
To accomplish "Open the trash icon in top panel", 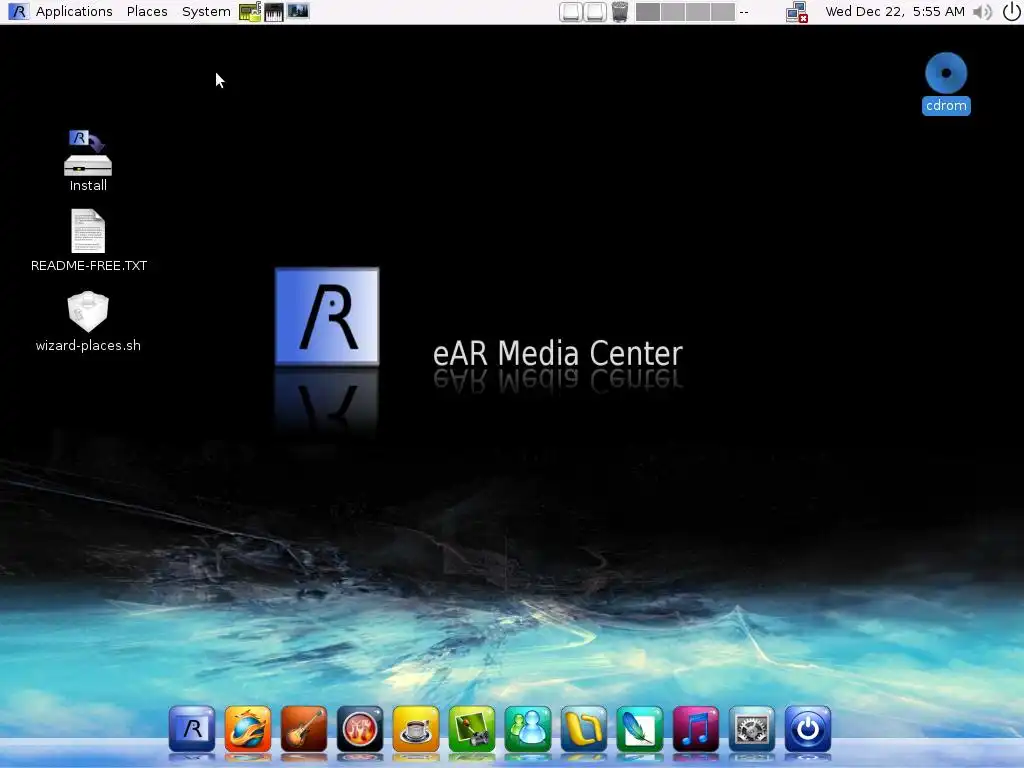I will [620, 11].
